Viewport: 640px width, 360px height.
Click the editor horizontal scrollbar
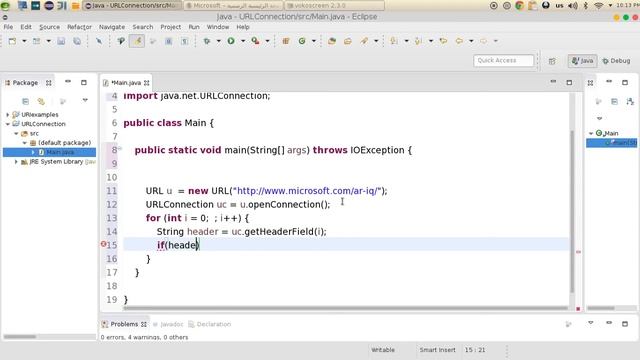pyautogui.click(x=345, y=308)
